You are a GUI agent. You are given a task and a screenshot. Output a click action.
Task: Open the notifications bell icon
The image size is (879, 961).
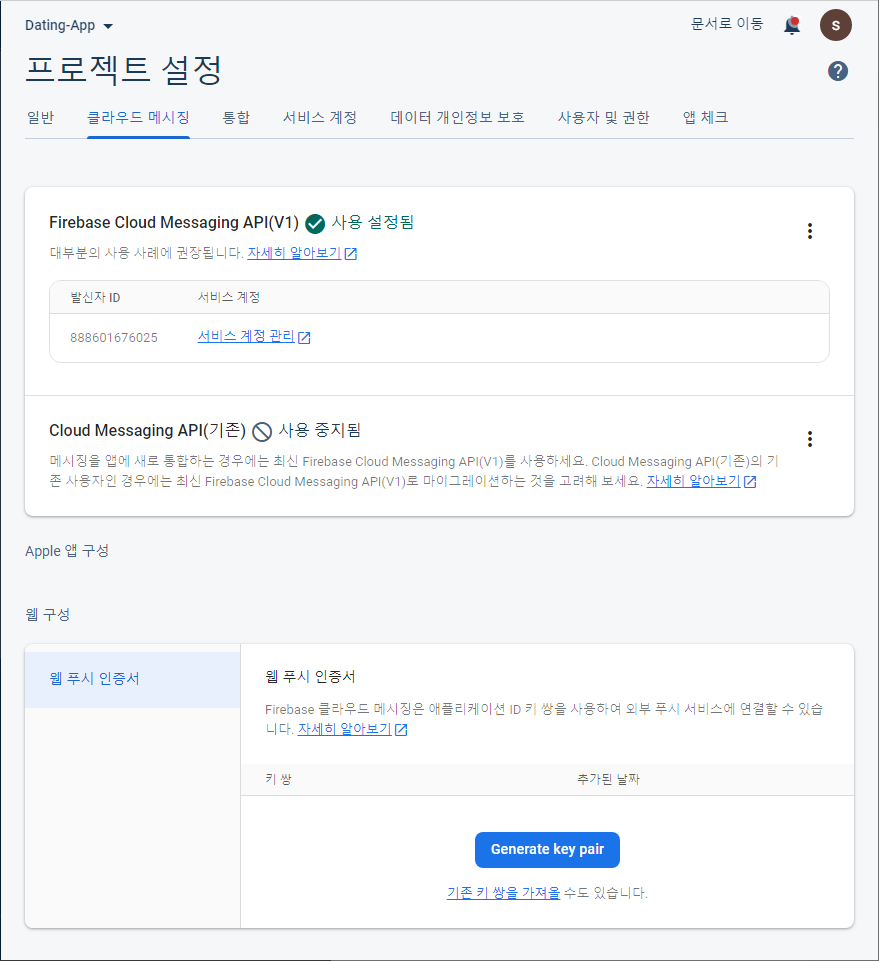click(x=792, y=25)
